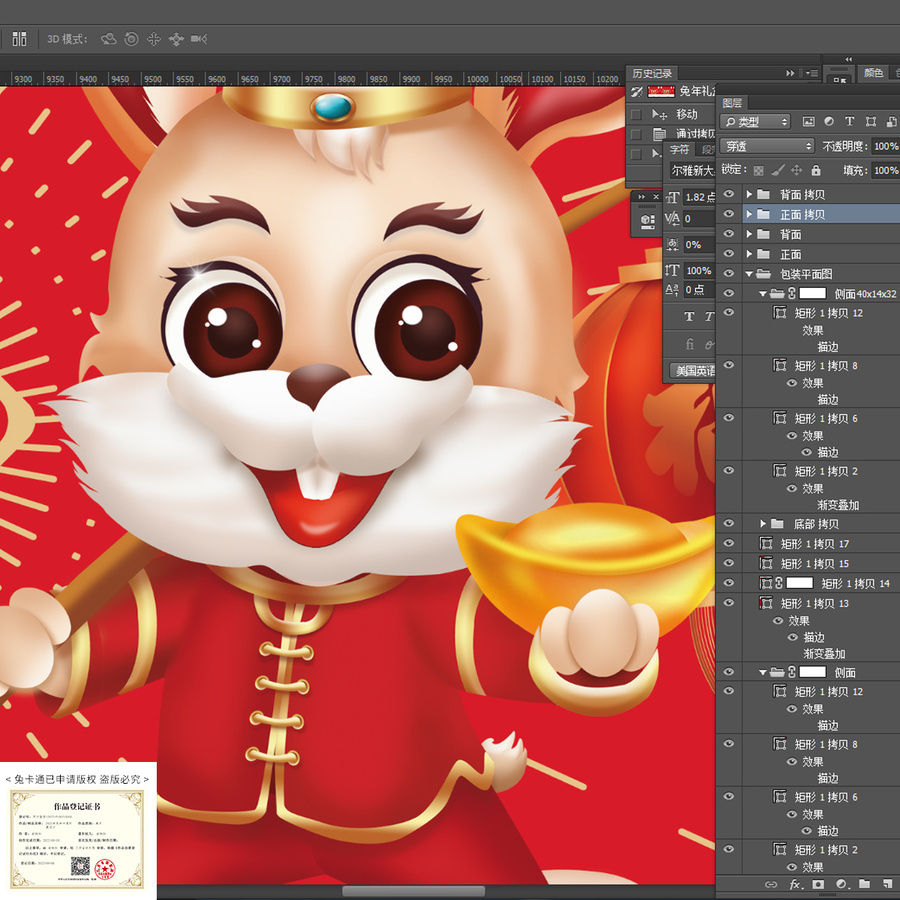
Task: Add a layer mask with bottom icon
Action: coord(818,885)
